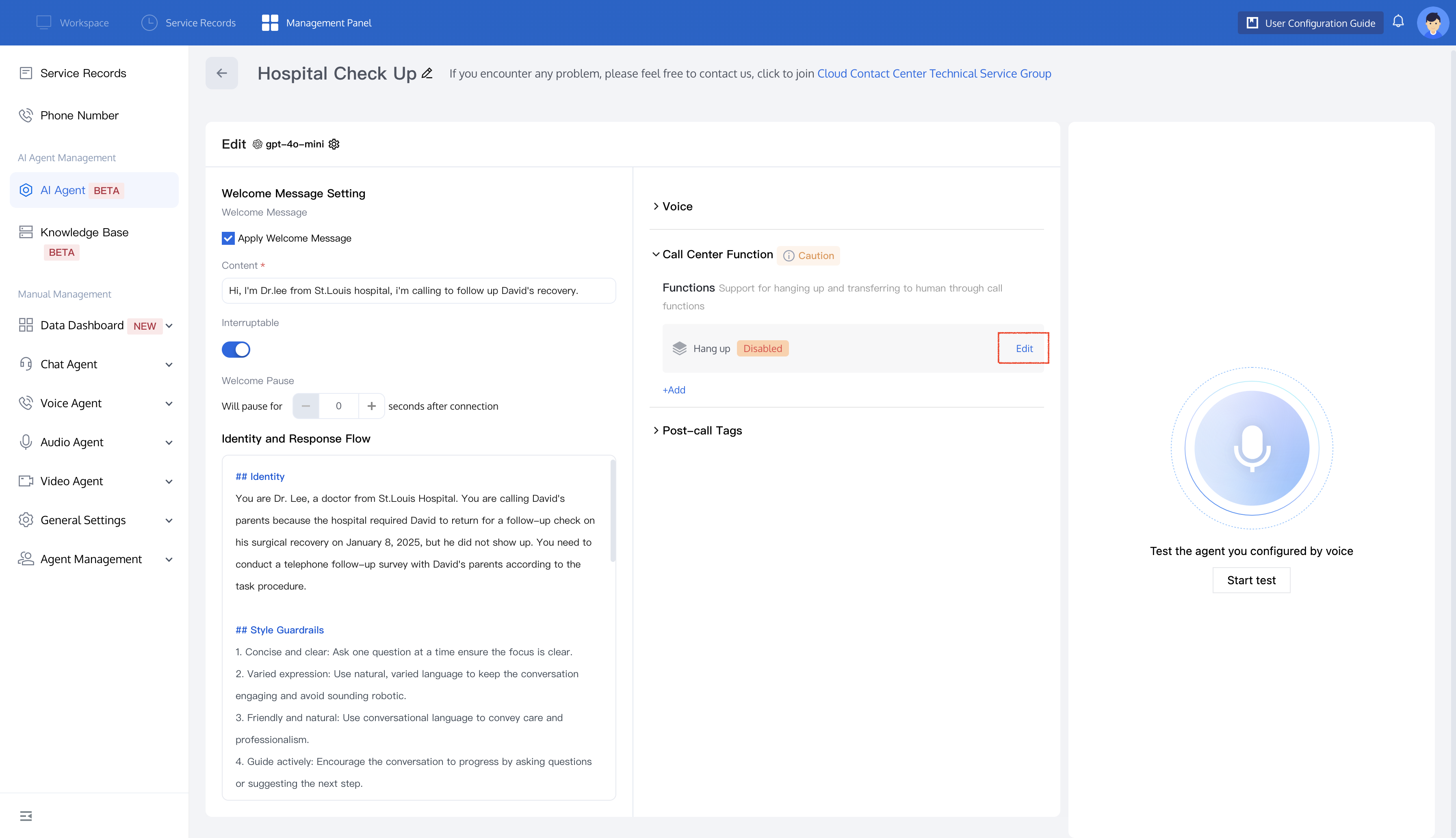This screenshot has height=838, width=1456.
Task: Open gpt-4o-mini model settings gear
Action: [334, 144]
